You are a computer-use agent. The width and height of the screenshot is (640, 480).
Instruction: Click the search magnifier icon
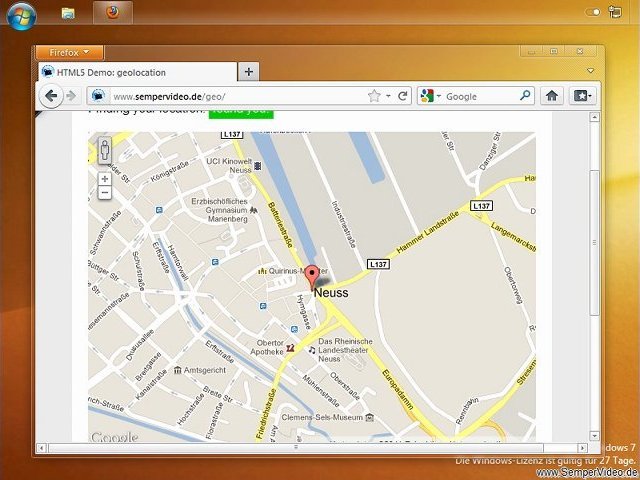click(x=525, y=96)
